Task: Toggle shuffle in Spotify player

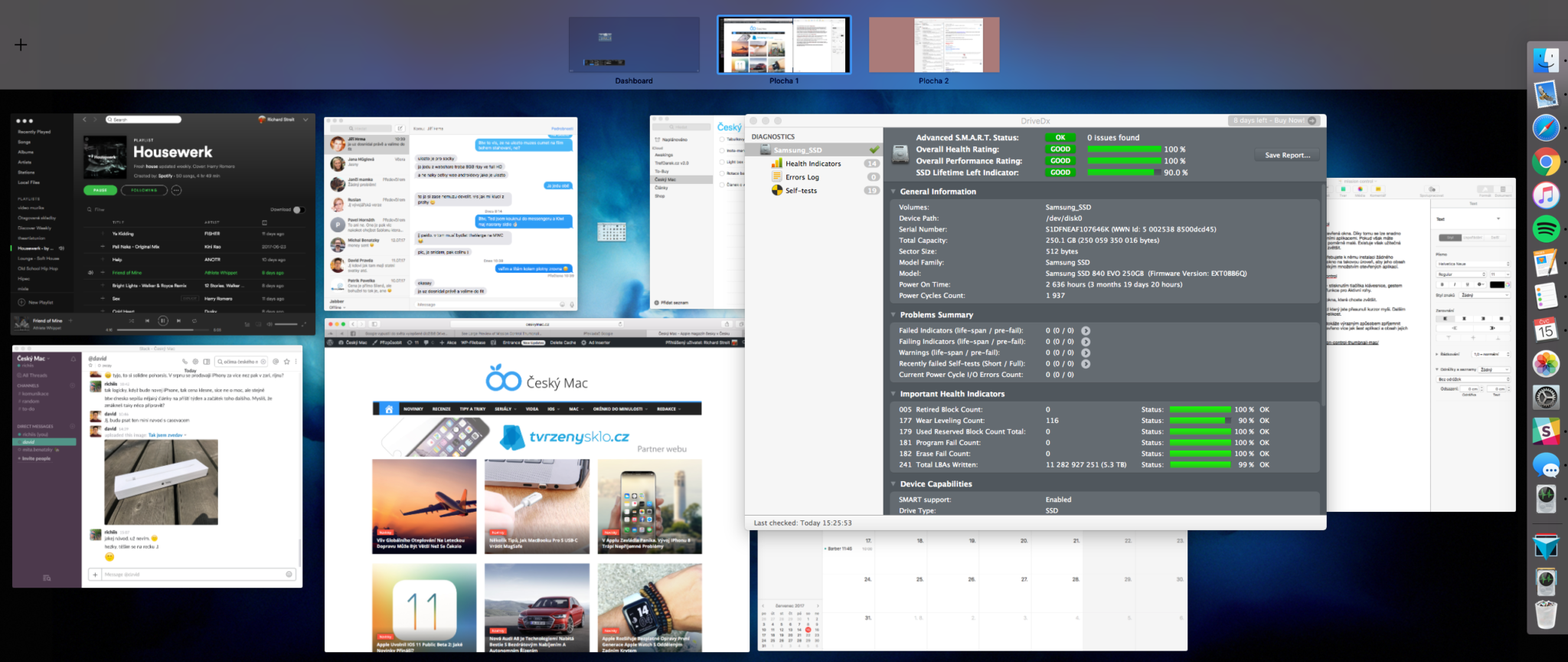Action: (132, 320)
